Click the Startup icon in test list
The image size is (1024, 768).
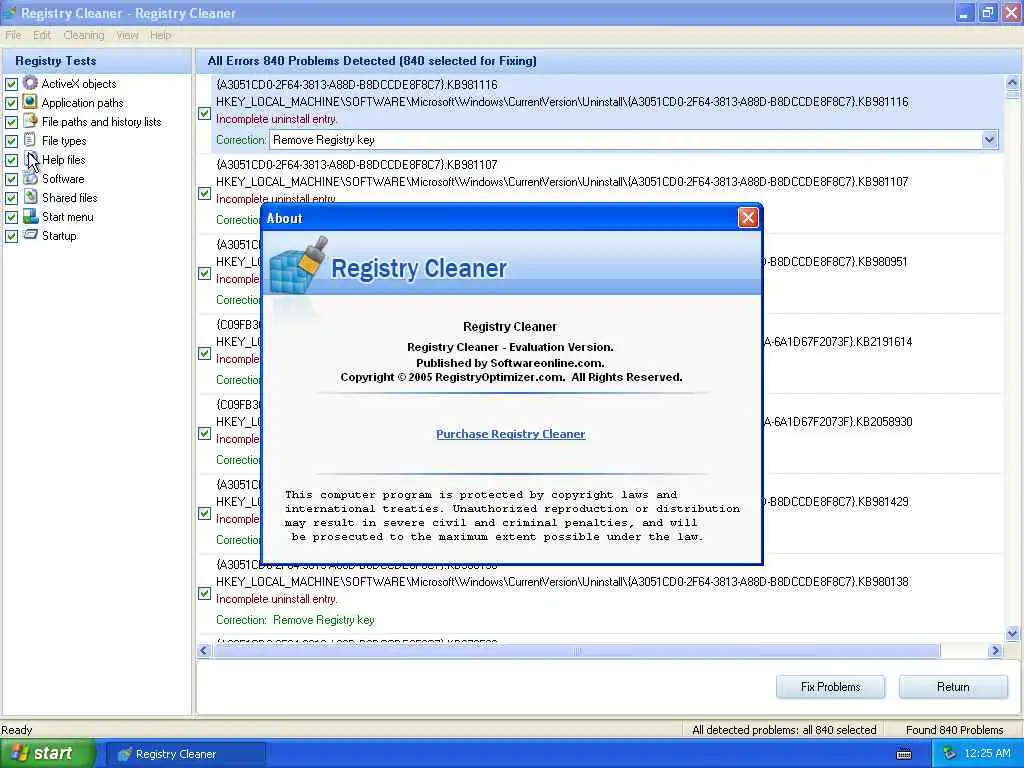tap(30, 235)
